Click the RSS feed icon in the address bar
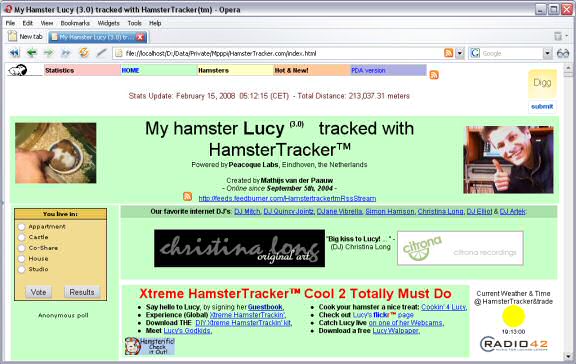 pyautogui.click(x=449, y=53)
